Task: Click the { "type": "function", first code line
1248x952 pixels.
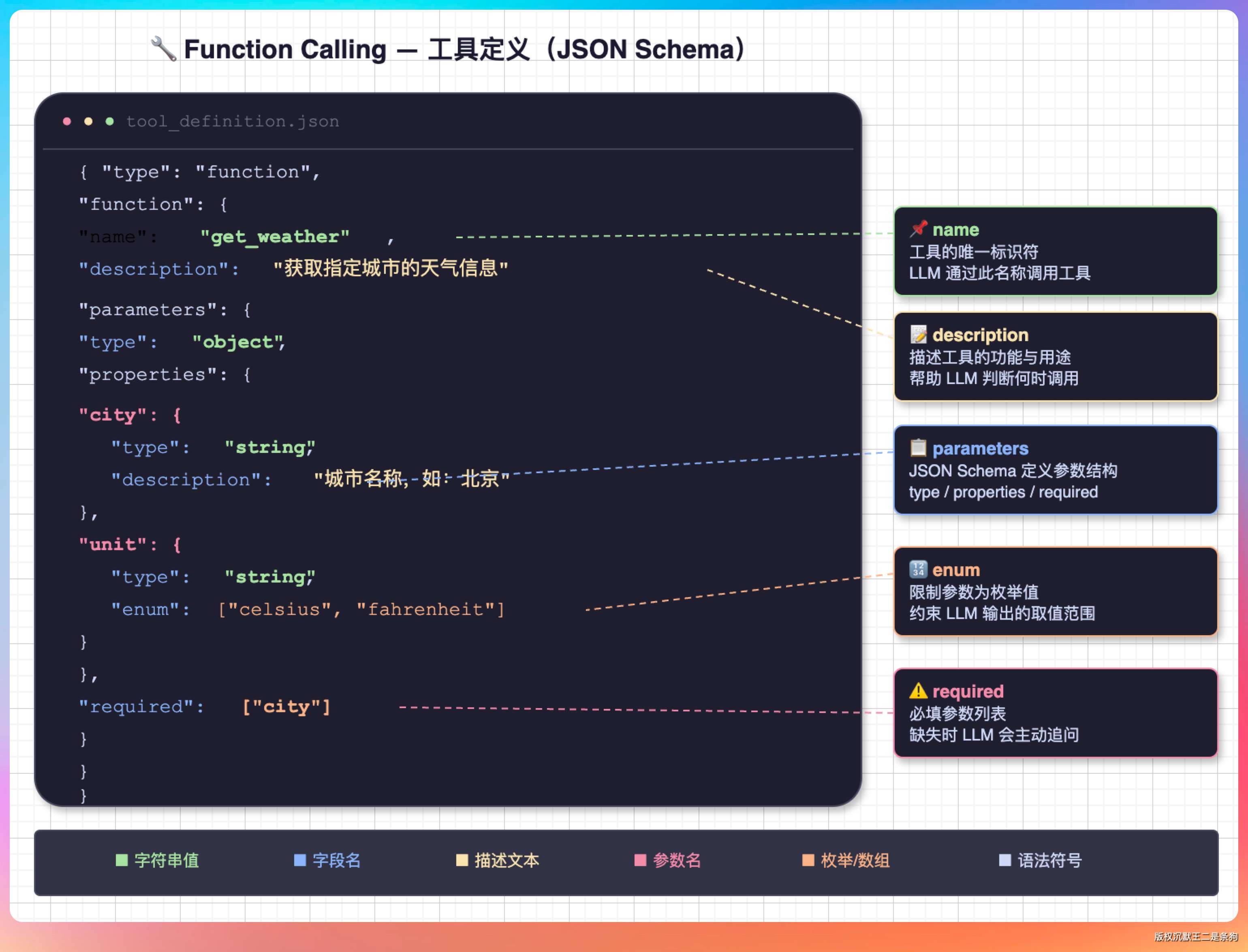Action: 199,172
